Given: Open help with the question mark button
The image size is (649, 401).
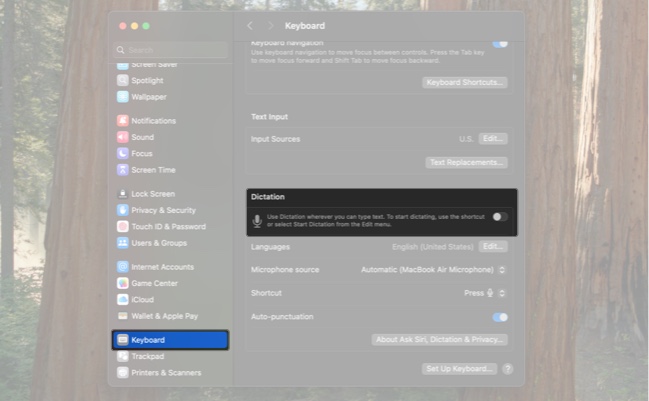Looking at the screenshot, I should pos(508,369).
